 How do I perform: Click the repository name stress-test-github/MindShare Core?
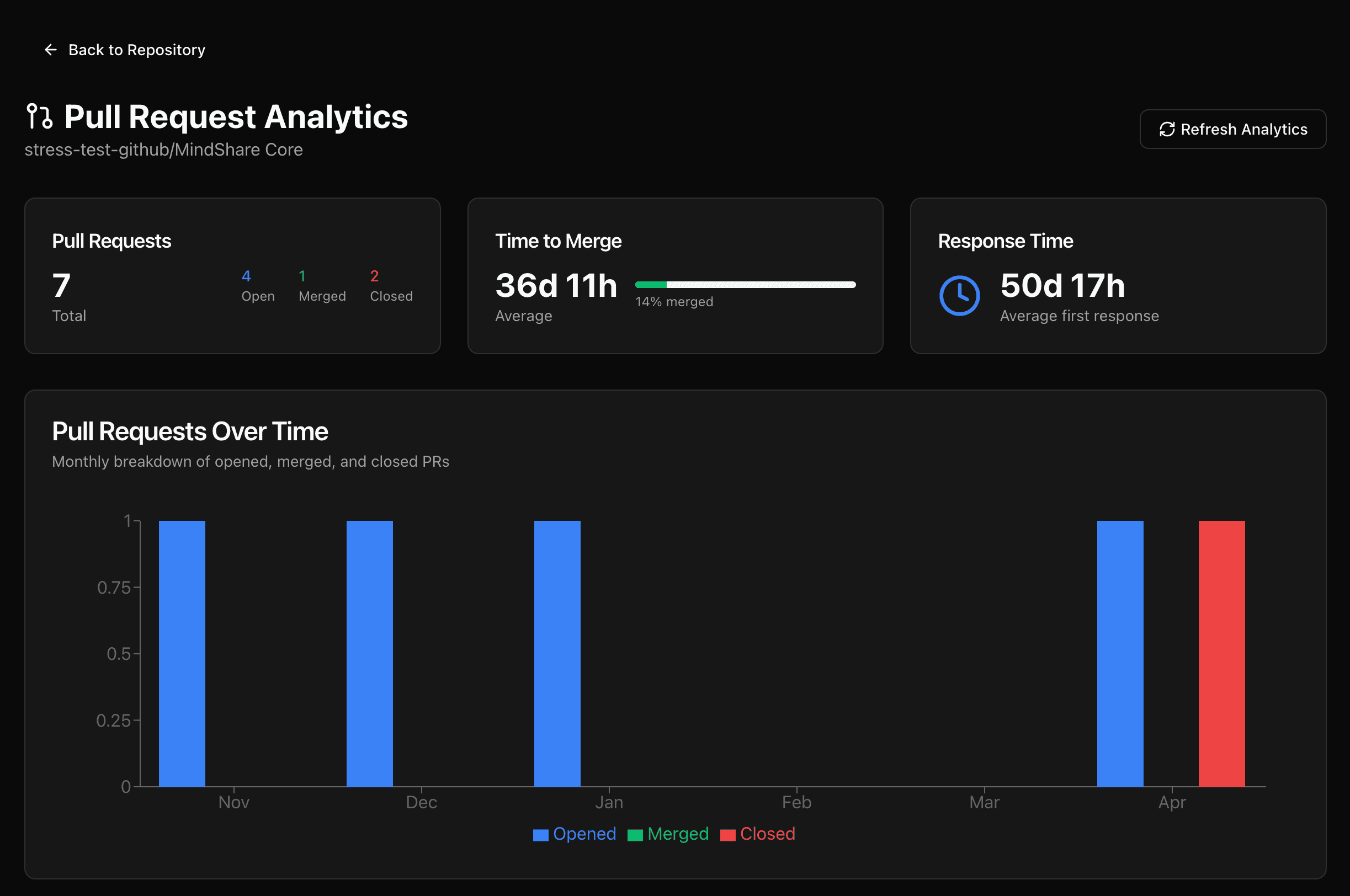[164, 149]
